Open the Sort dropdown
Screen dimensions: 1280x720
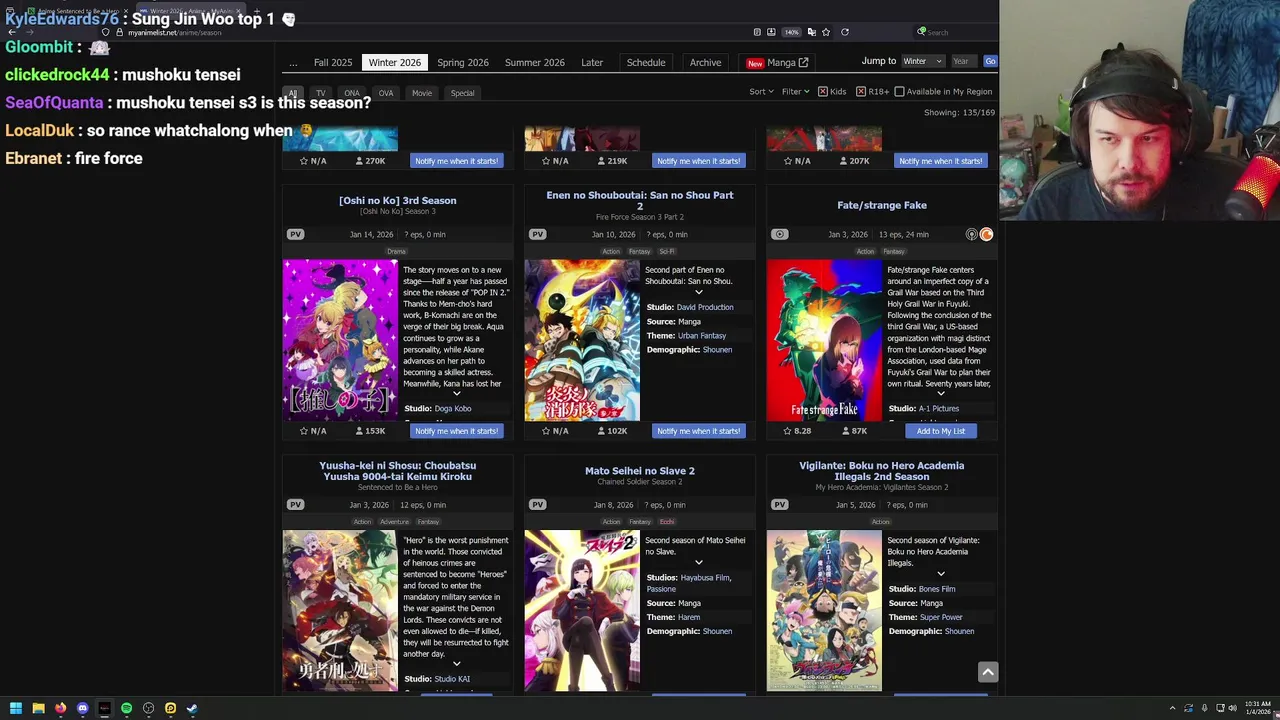(x=761, y=92)
